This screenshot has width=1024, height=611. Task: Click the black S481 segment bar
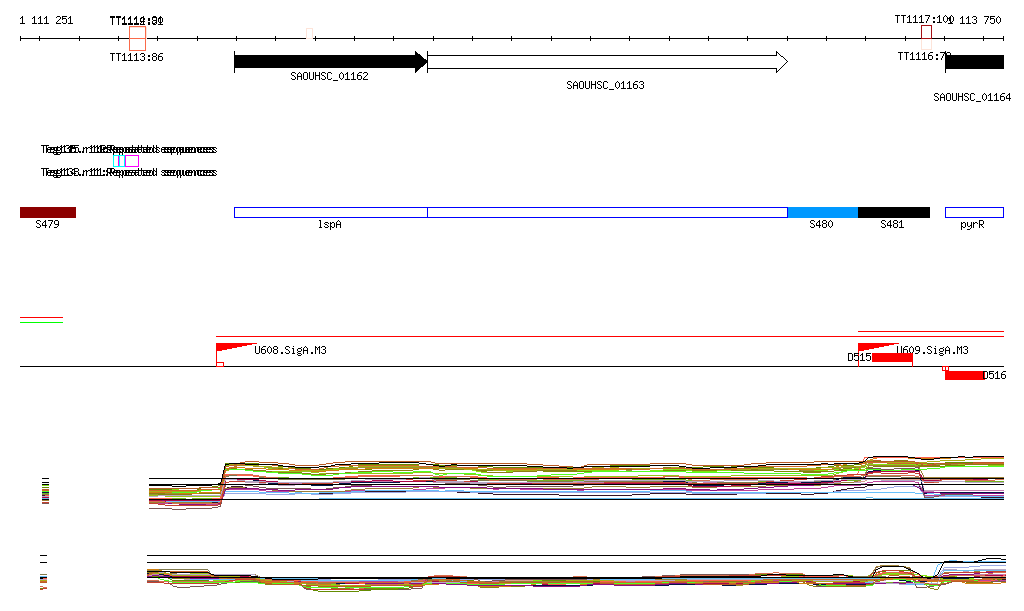coord(893,212)
